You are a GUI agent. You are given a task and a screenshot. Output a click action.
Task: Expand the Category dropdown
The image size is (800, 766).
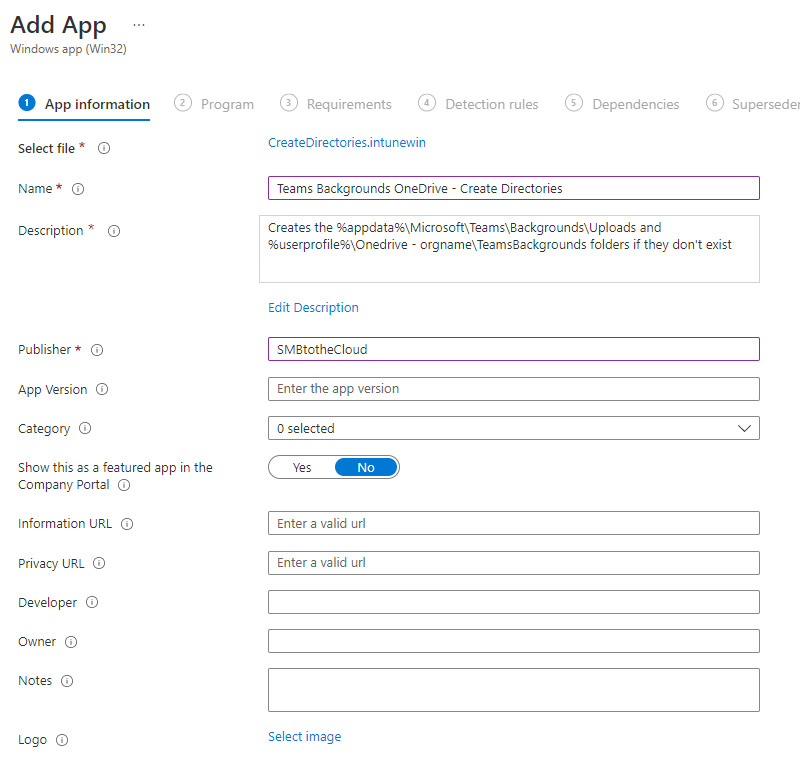tap(513, 428)
